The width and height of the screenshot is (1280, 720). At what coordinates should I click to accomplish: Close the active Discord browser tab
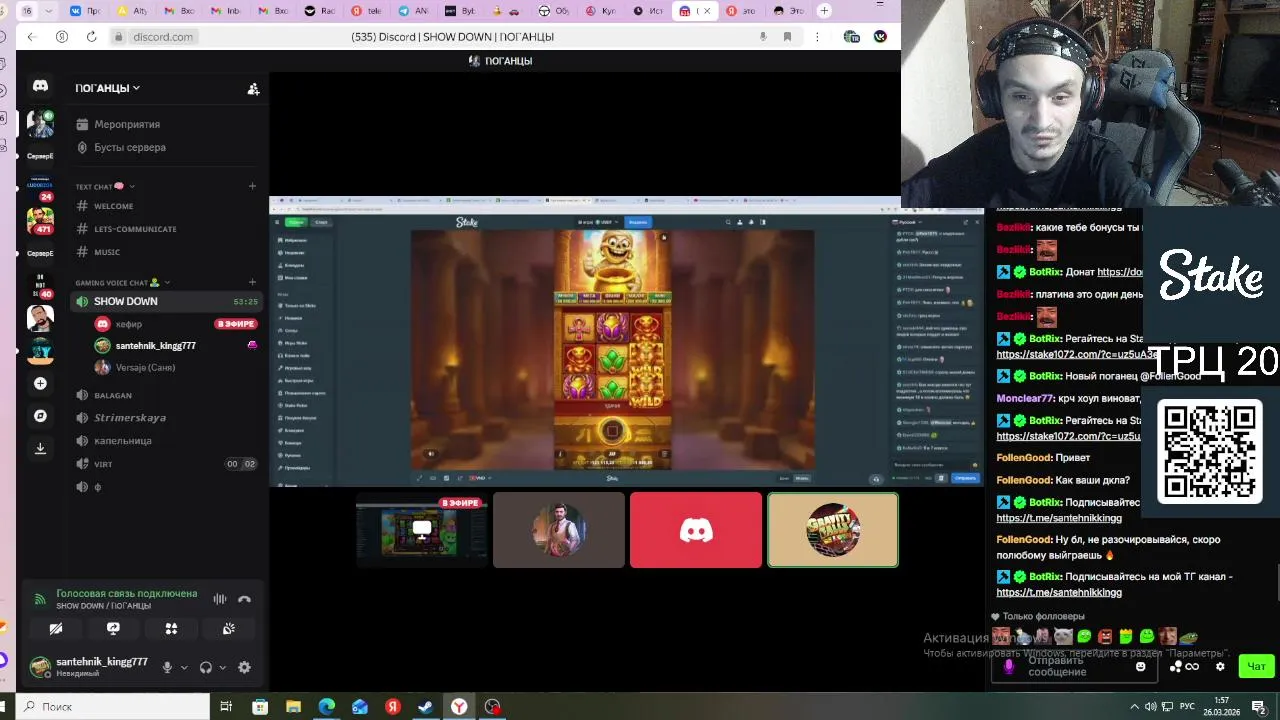pos(707,11)
